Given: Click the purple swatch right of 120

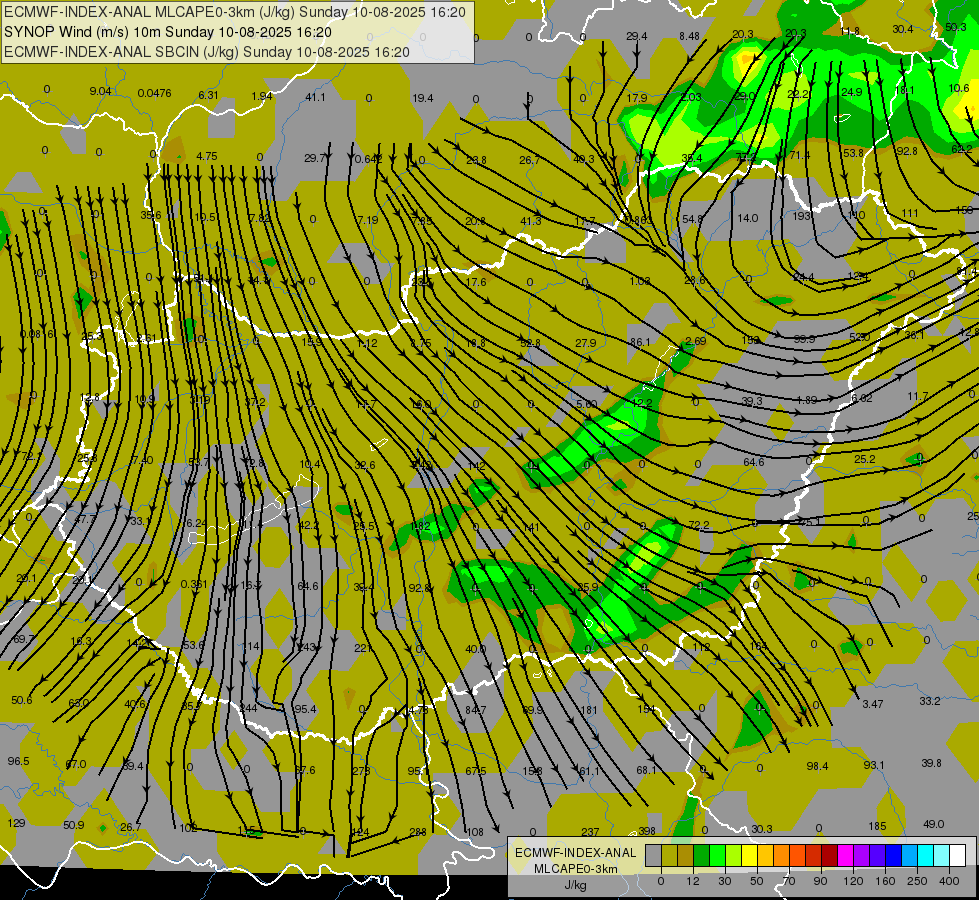Looking at the screenshot, I should (862, 856).
